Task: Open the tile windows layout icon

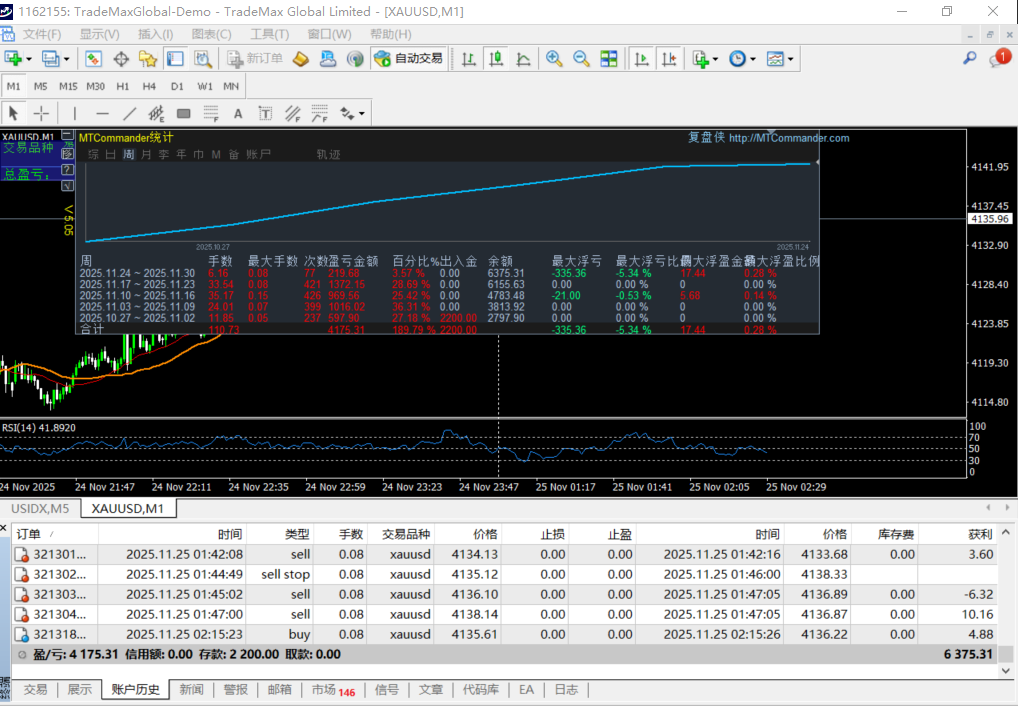Action: (x=609, y=59)
